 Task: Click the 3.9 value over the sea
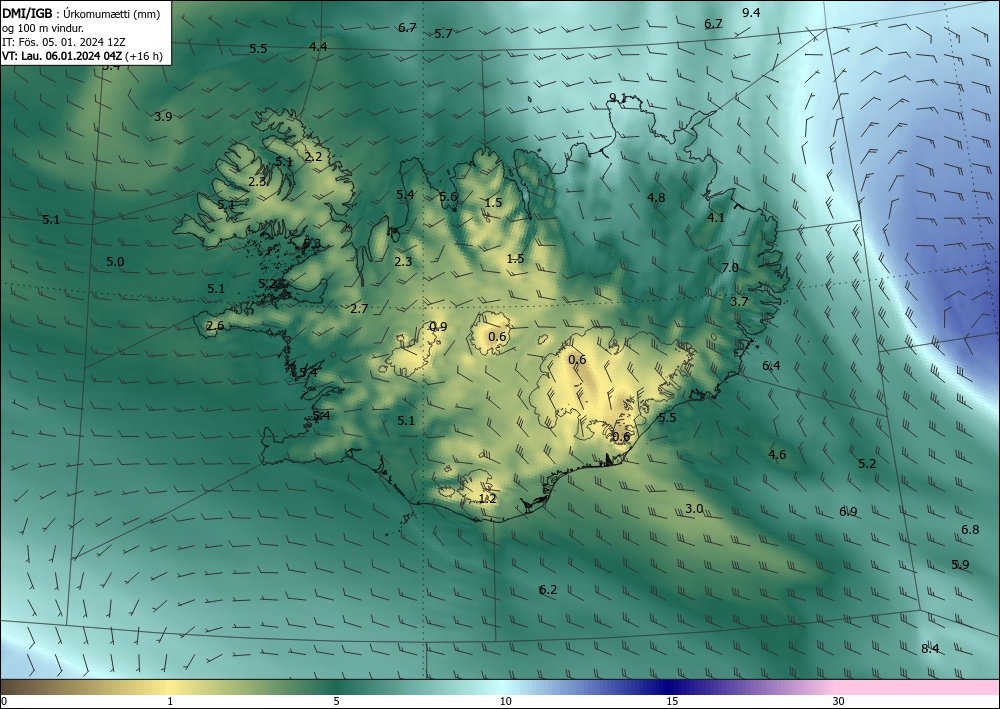click(163, 117)
